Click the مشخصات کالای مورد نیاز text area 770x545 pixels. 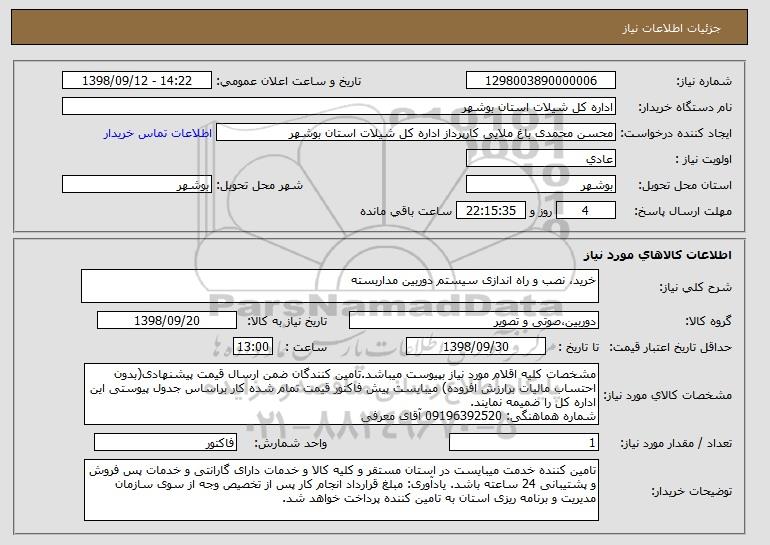pyautogui.click(x=341, y=394)
